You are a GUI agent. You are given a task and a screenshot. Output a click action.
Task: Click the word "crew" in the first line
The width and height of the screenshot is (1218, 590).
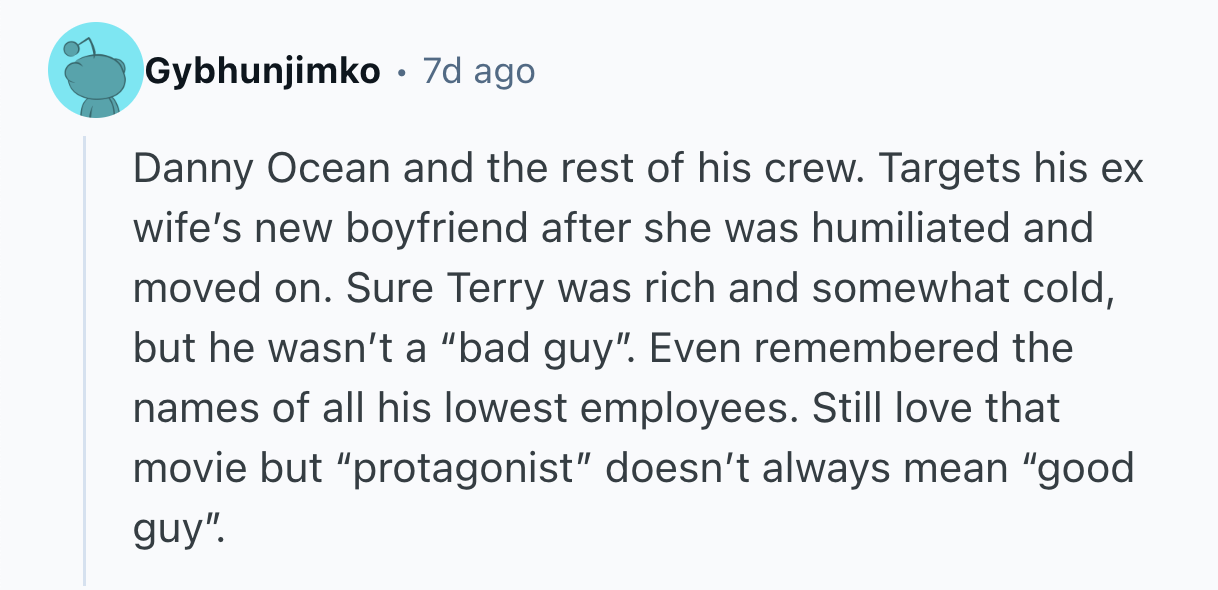pos(809,169)
